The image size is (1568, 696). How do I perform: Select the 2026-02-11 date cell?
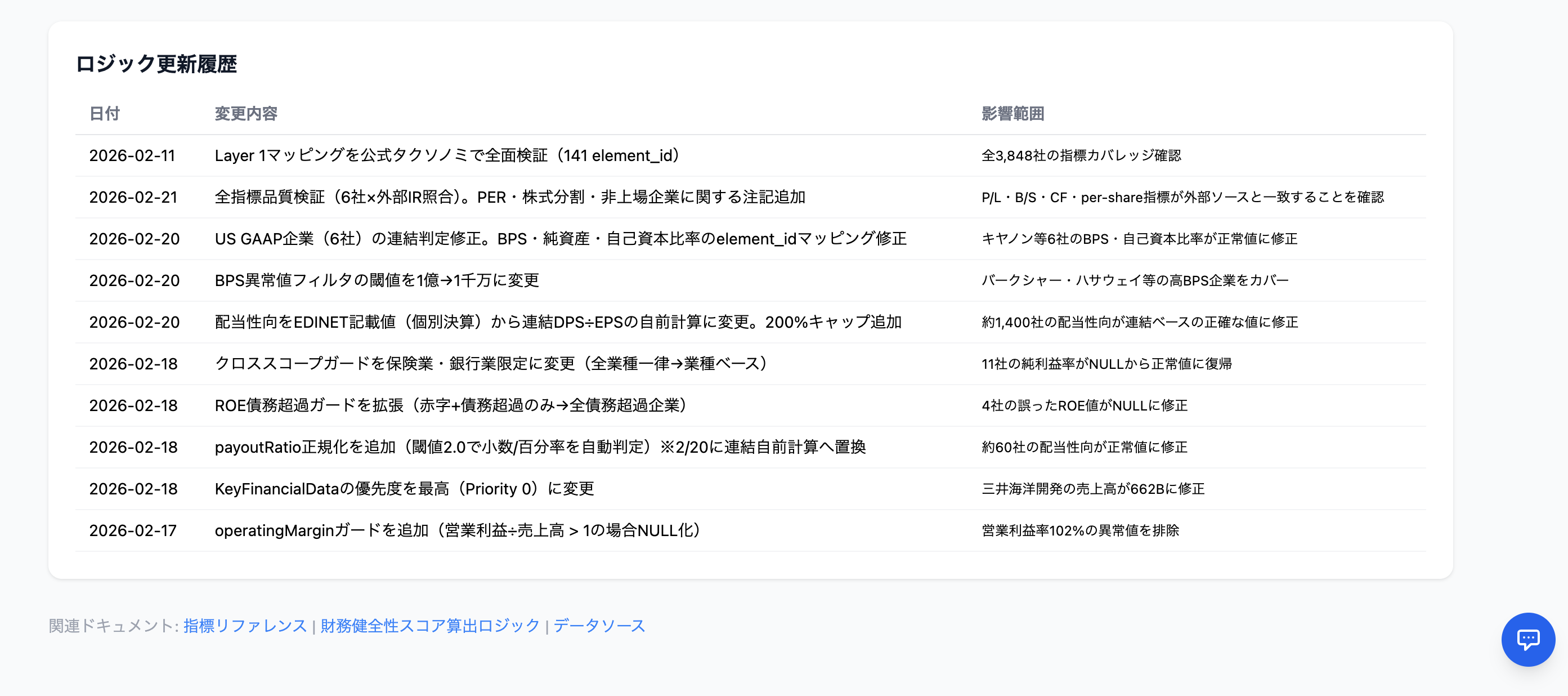[x=132, y=156]
